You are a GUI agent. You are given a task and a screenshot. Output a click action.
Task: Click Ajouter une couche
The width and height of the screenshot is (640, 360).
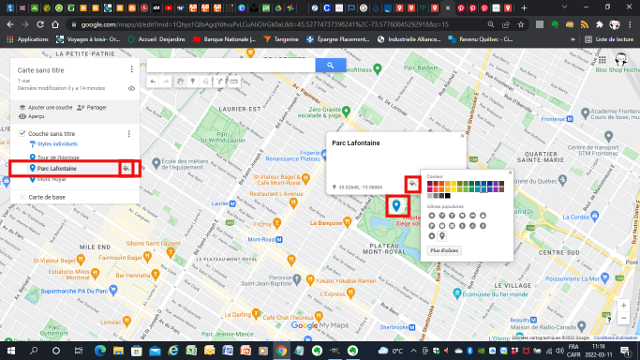[x=46, y=107]
